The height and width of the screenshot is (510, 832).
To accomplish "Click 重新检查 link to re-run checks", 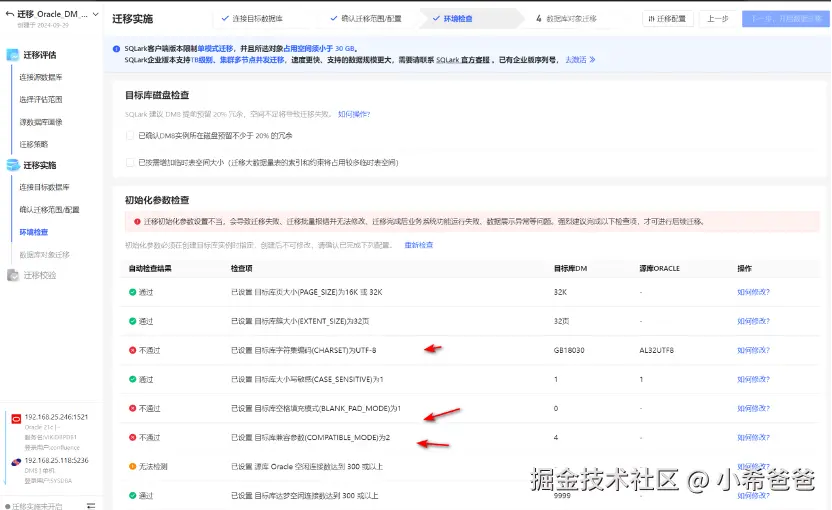I will click(419, 245).
